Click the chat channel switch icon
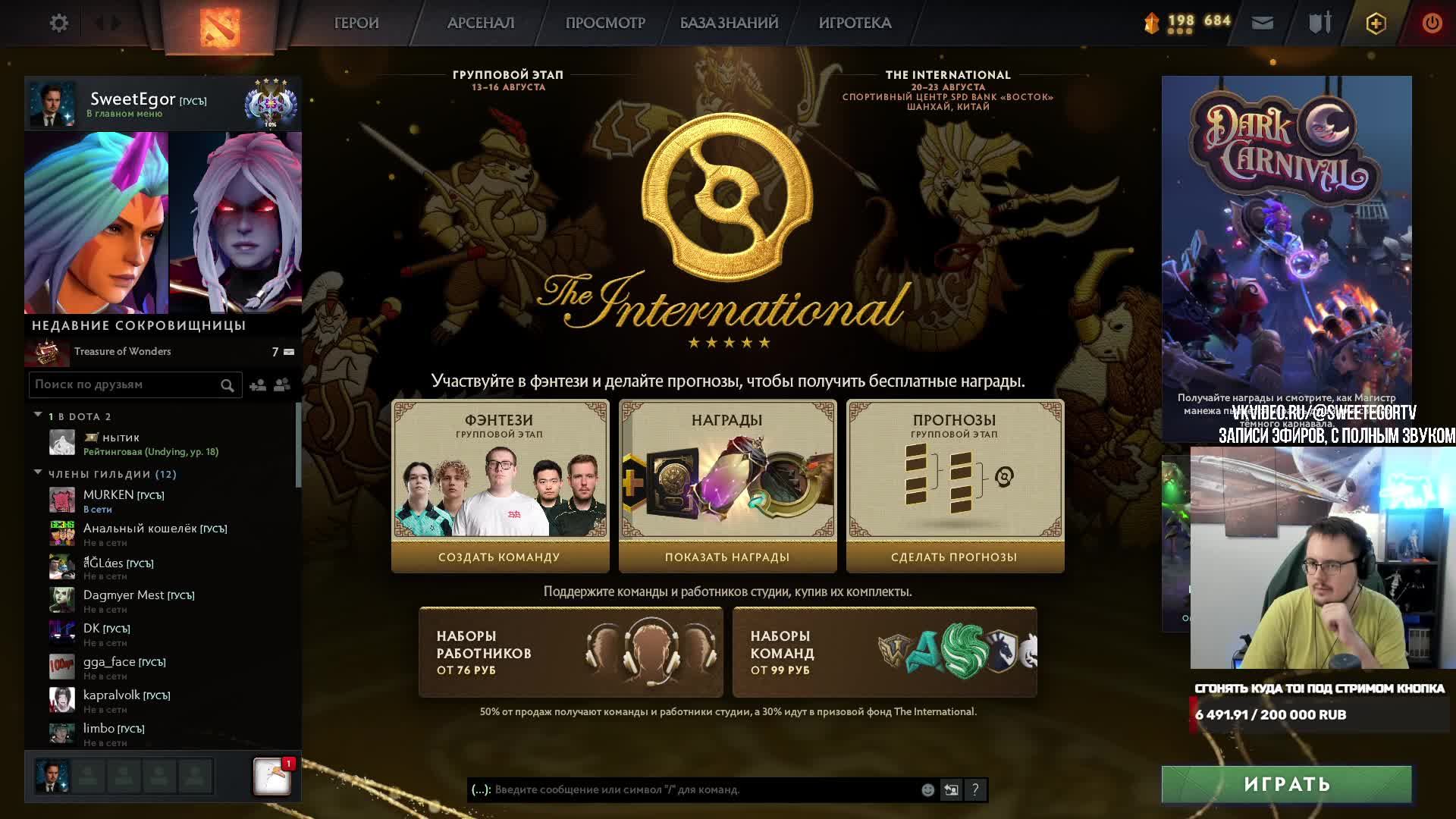This screenshot has width=1456, height=819. coord(951,790)
